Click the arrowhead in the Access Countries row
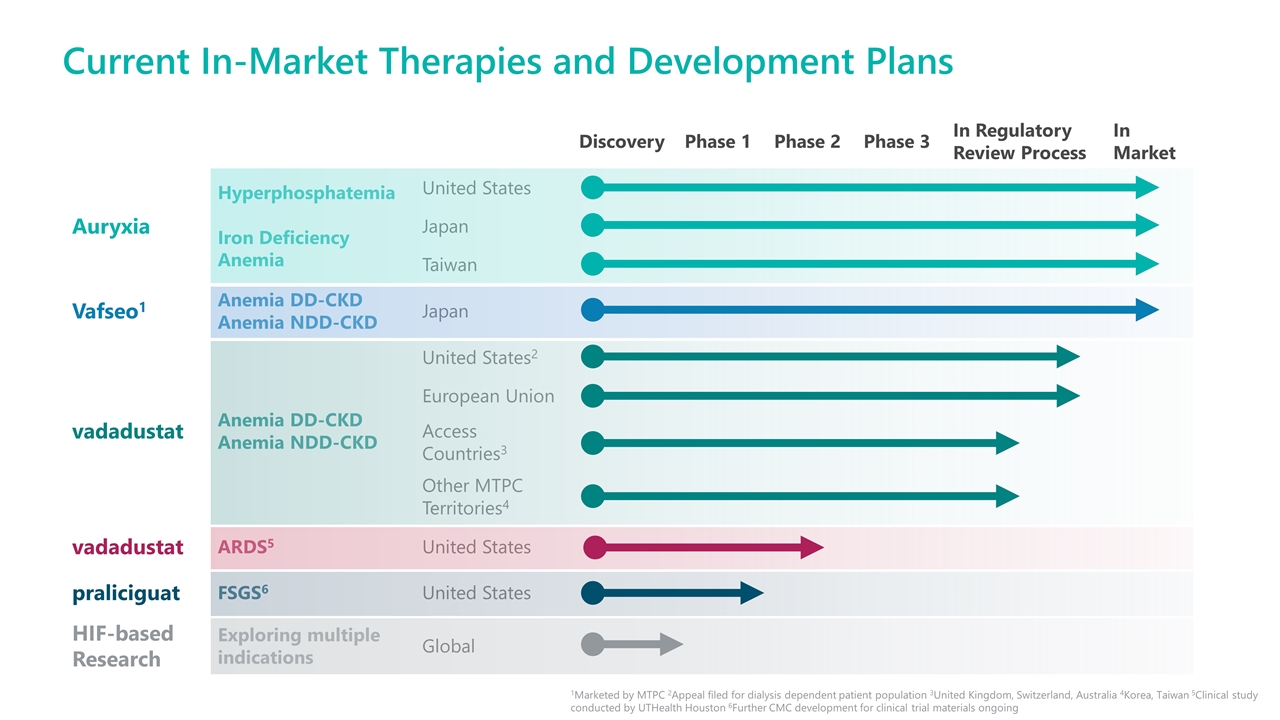Image resolution: width=1280 pixels, height=720 pixels. [1006, 443]
